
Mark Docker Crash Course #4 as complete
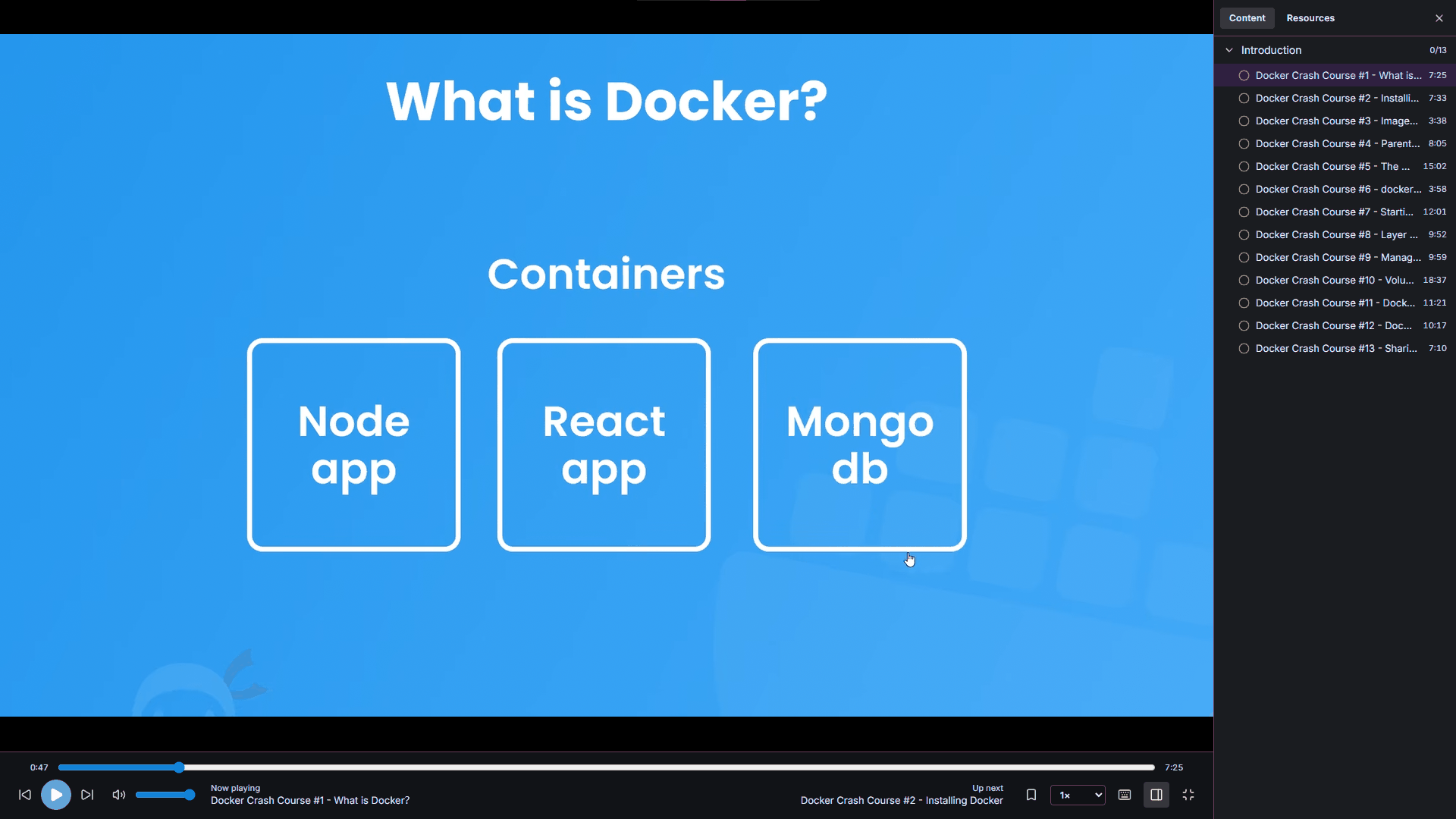1244,144
